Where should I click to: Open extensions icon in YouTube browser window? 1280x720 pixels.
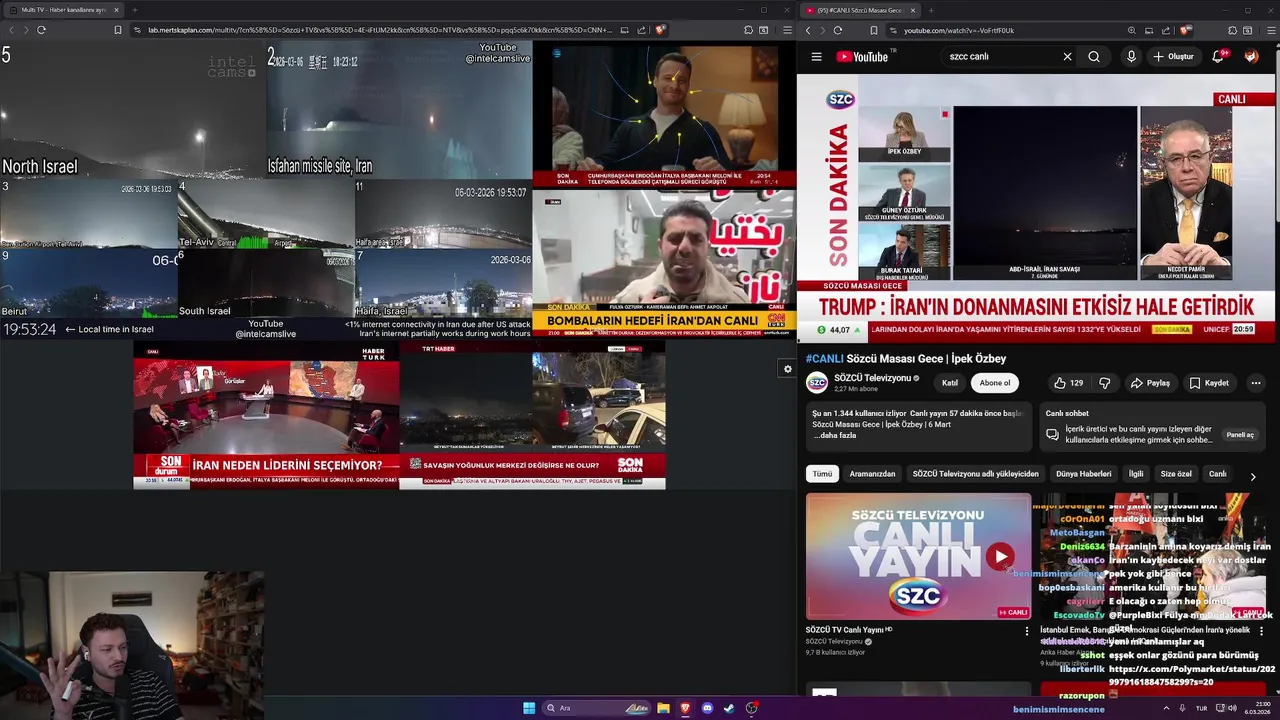coord(1232,30)
